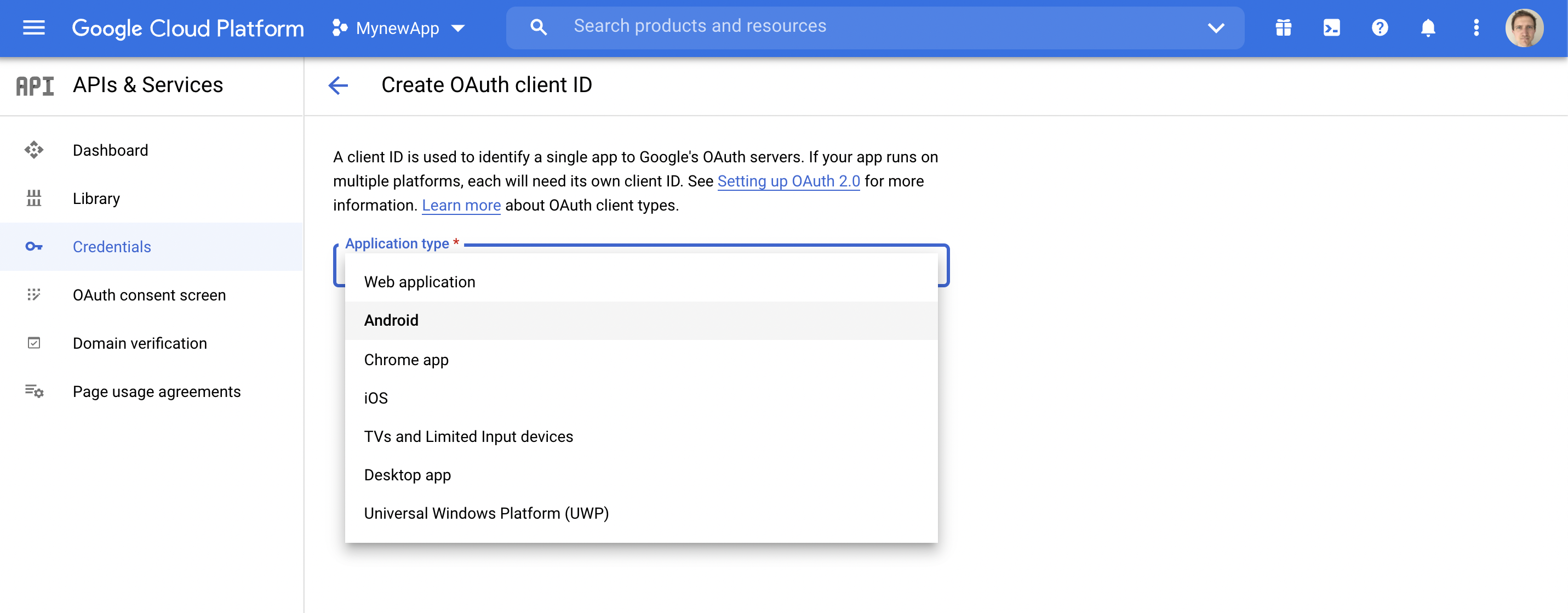Click the Domain verification checkbox icon
Image resolution: width=1568 pixels, height=613 pixels.
click(34, 343)
